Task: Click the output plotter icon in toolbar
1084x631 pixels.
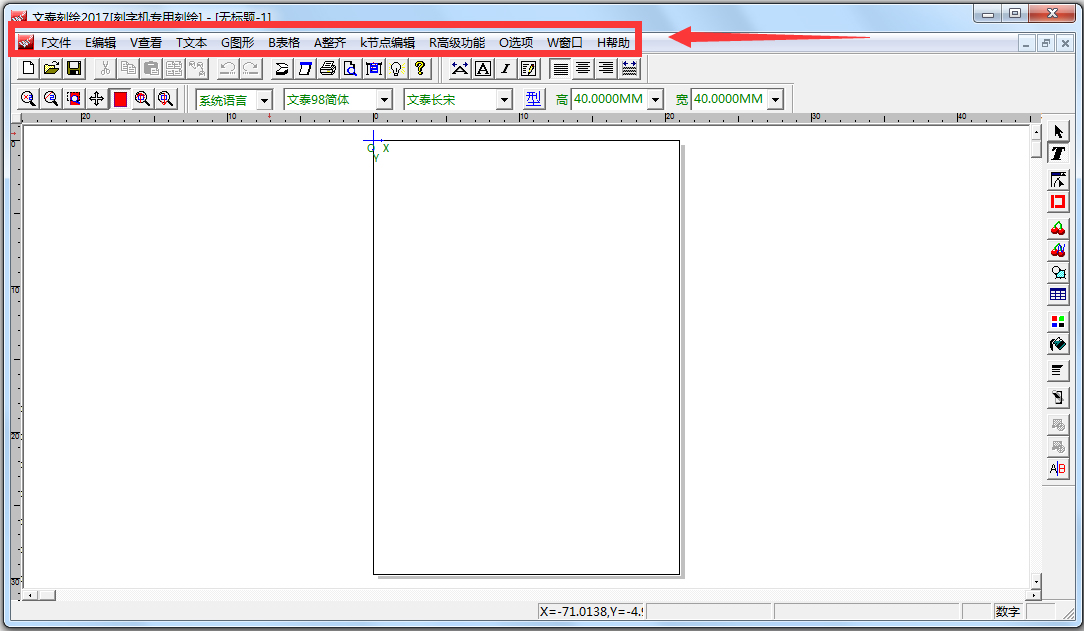Action: click(281, 68)
